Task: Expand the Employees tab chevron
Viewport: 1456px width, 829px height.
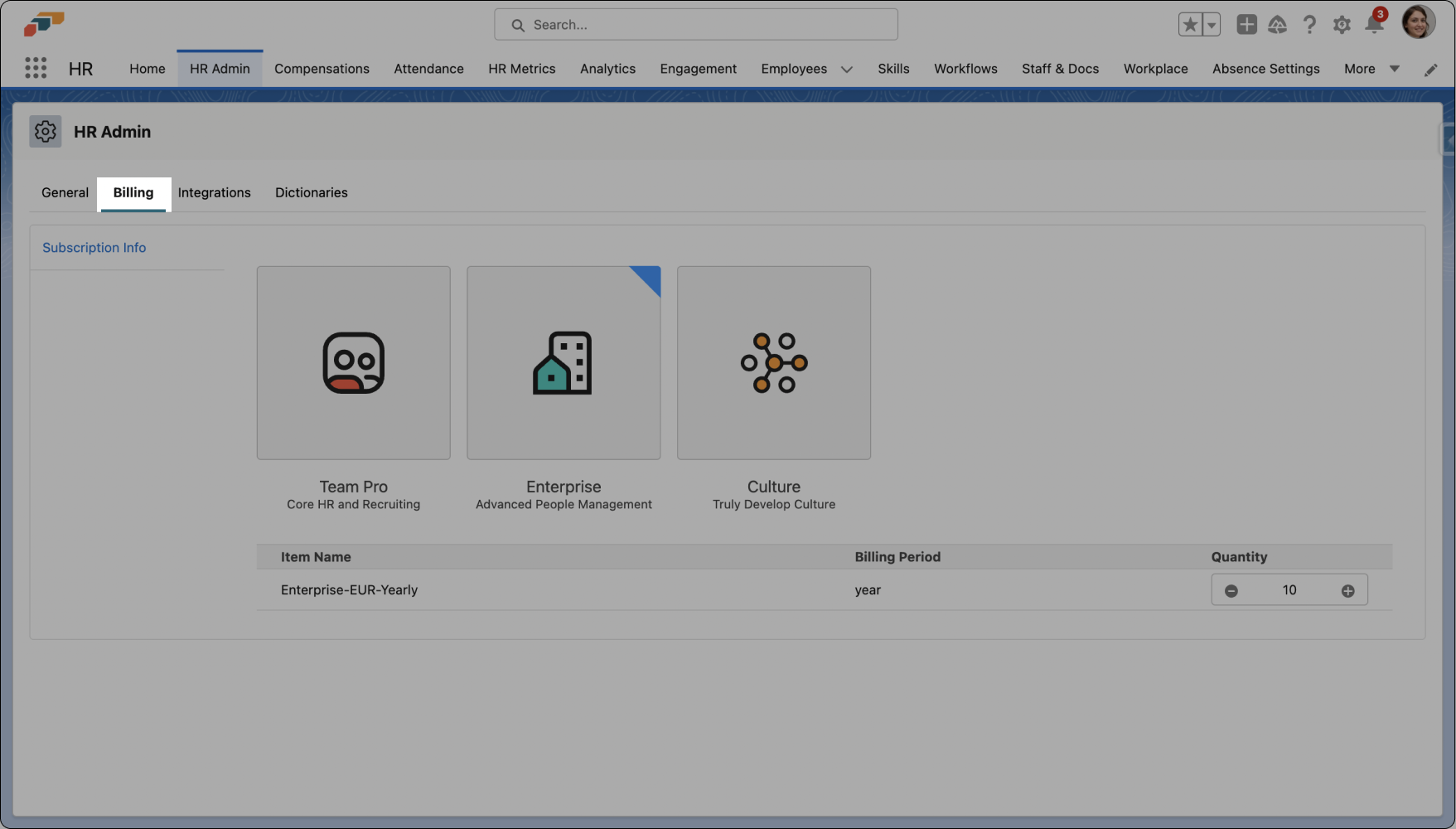Action: click(847, 70)
